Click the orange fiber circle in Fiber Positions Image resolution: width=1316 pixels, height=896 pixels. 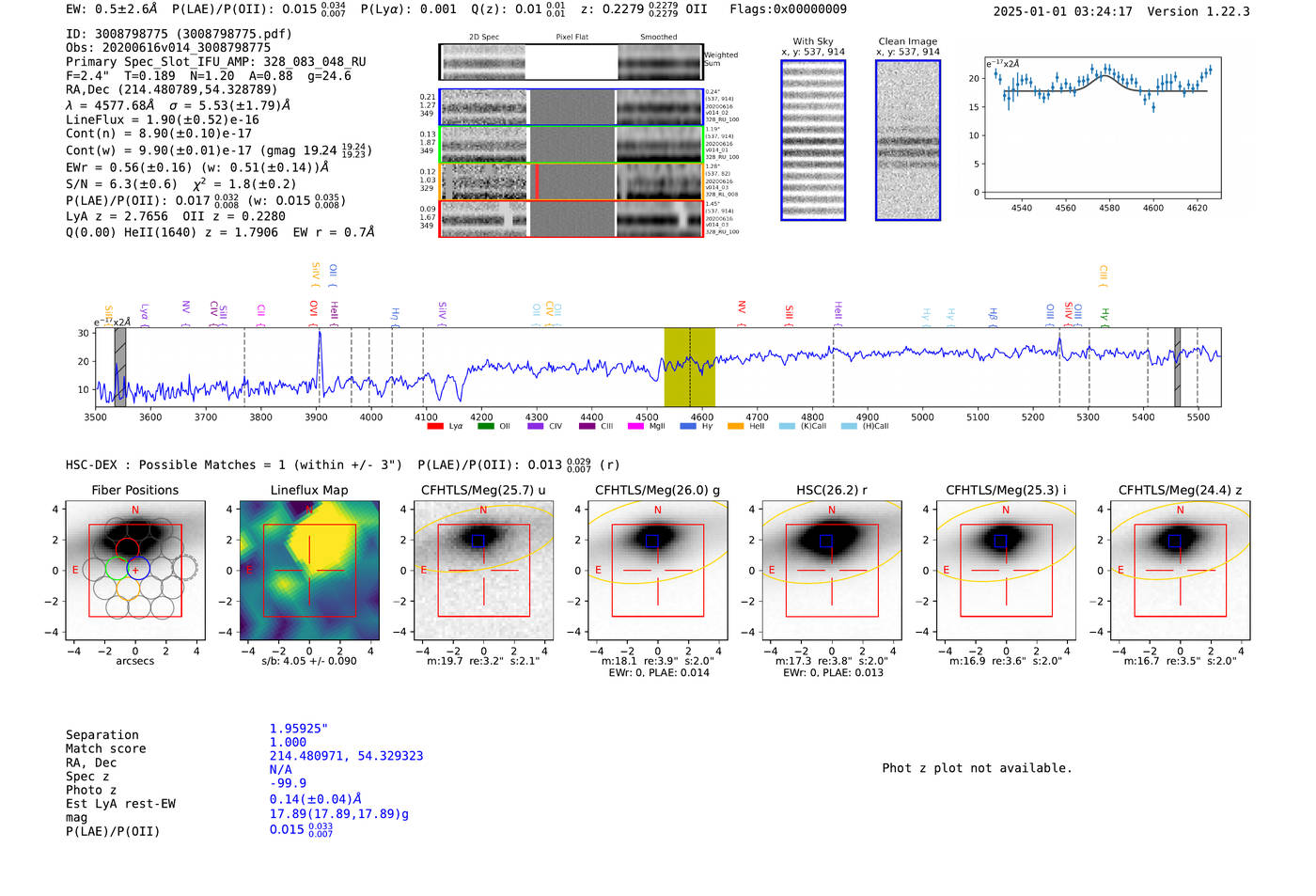128,588
